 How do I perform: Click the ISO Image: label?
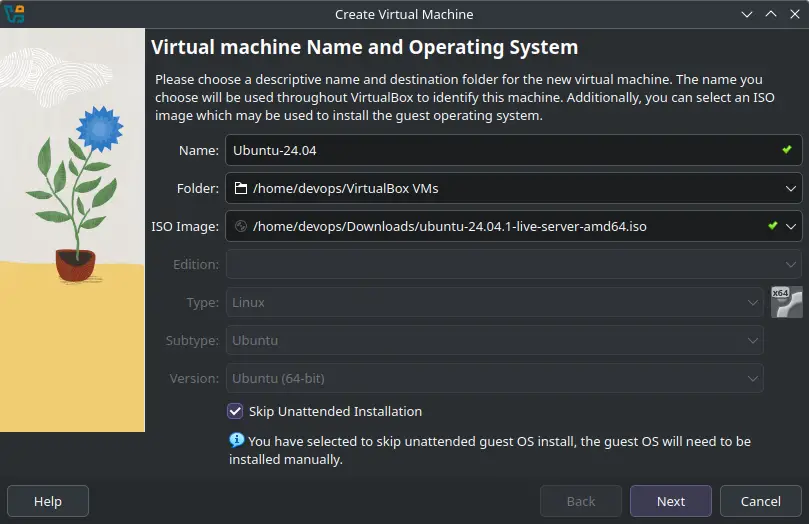click(185, 226)
